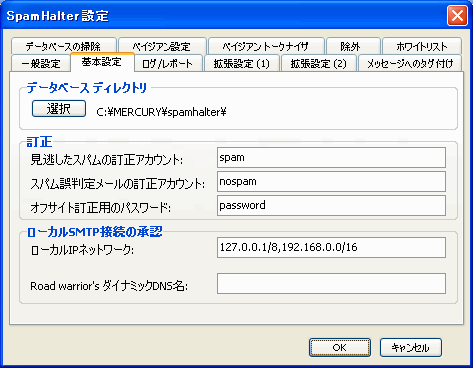Select the 除外 tab
The height and width of the screenshot is (368, 473).
(353, 46)
